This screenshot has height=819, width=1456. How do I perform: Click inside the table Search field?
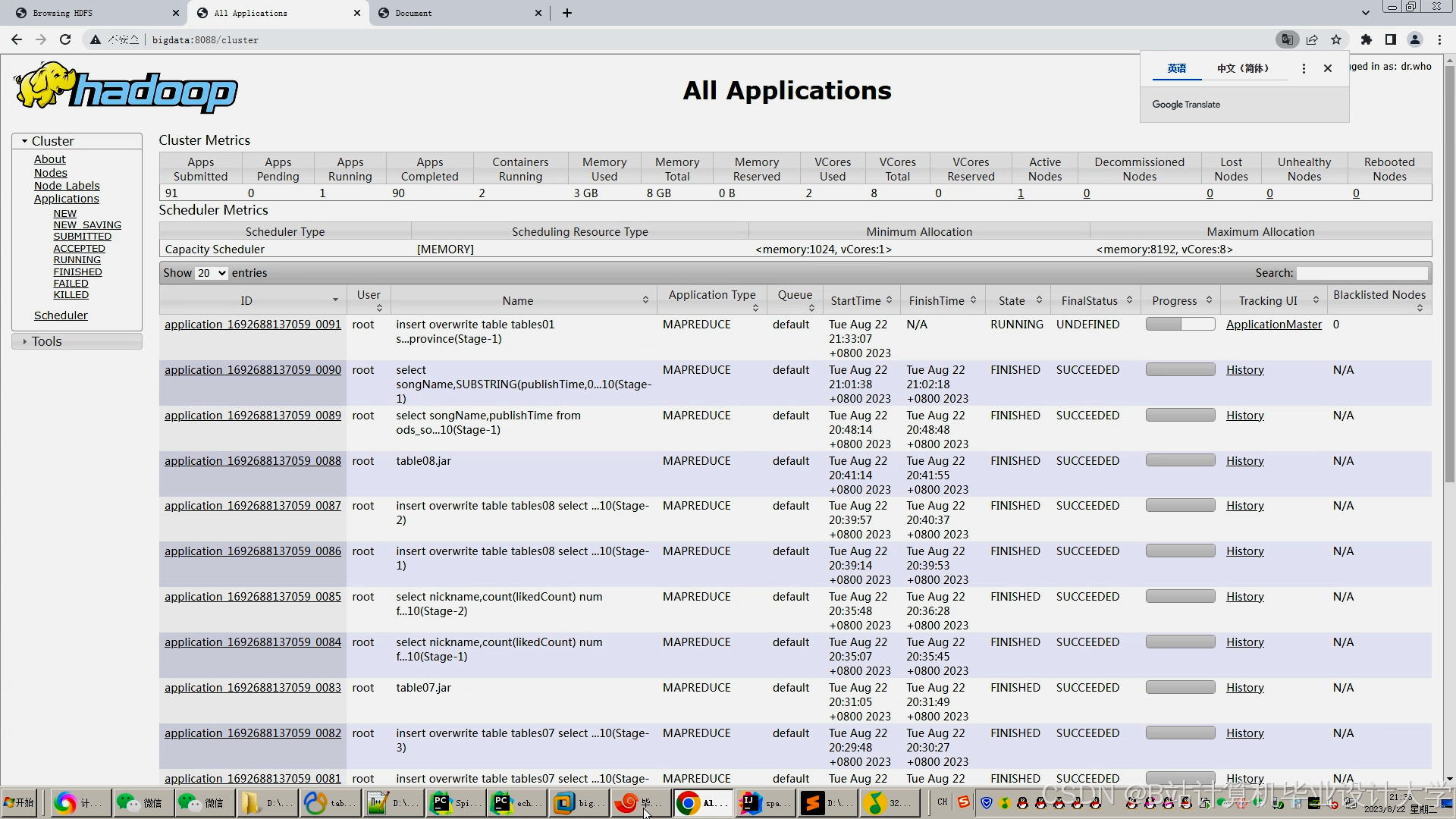[1362, 273]
